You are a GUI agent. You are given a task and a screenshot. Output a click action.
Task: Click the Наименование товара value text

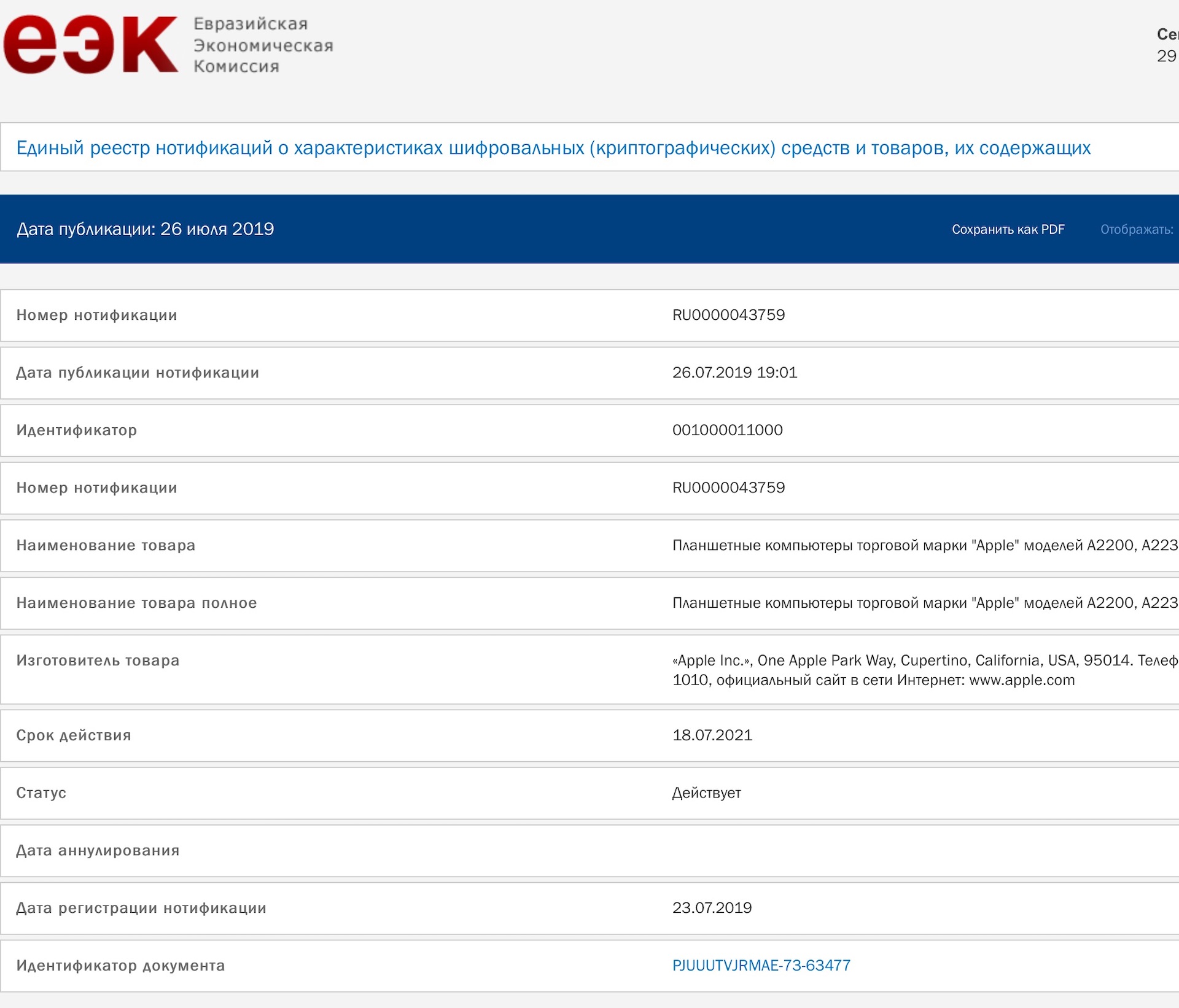click(x=924, y=545)
